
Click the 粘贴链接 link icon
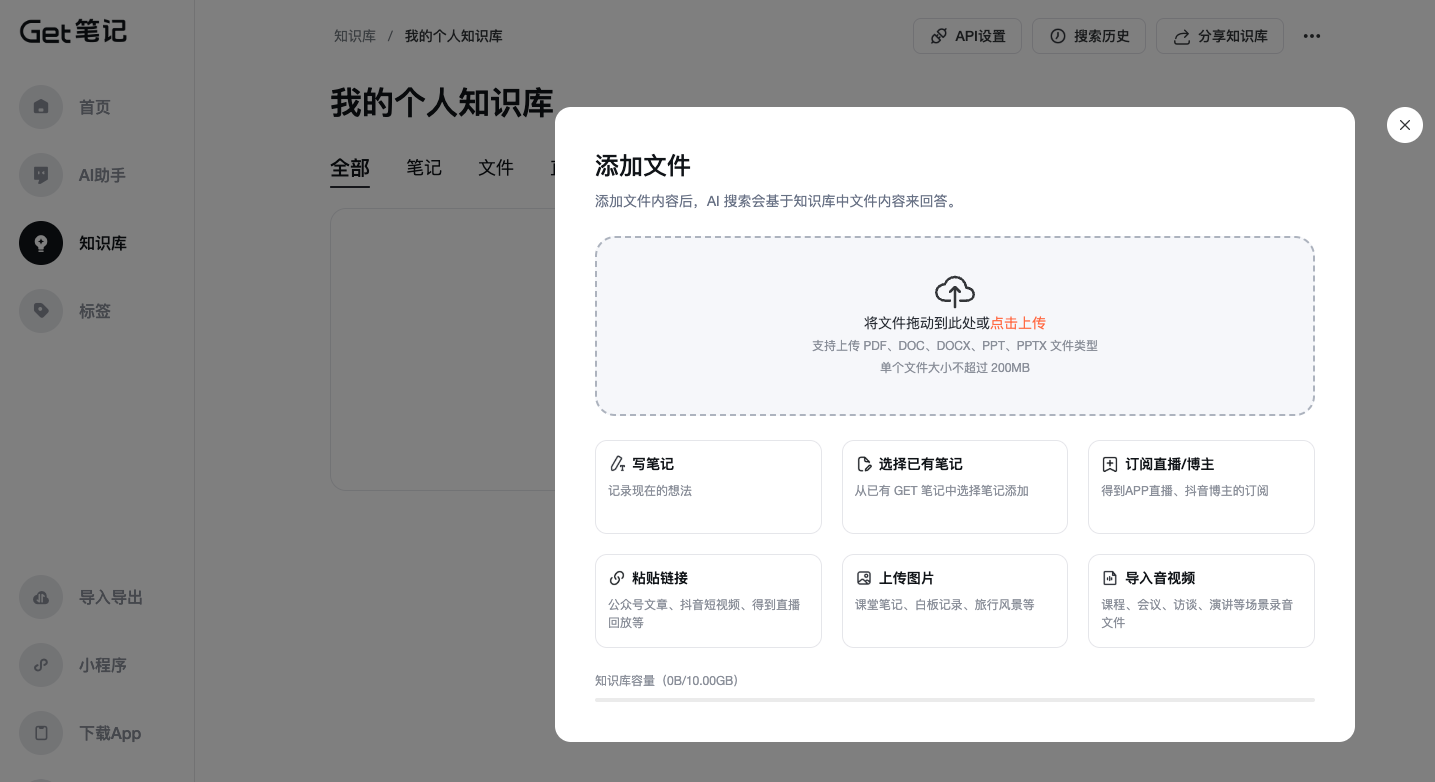[x=617, y=577]
